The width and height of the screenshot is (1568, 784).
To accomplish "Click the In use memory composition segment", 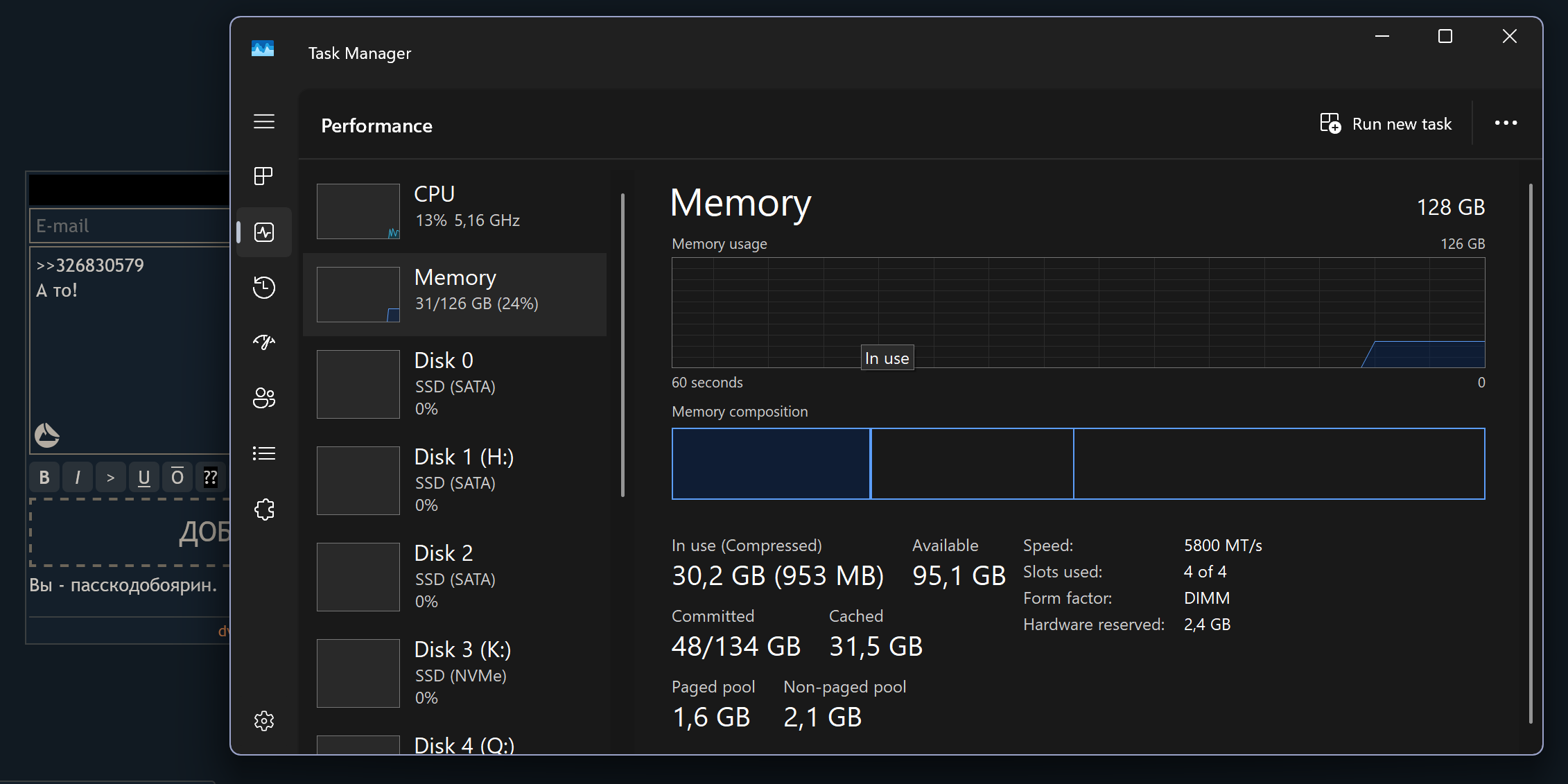I will (771, 464).
